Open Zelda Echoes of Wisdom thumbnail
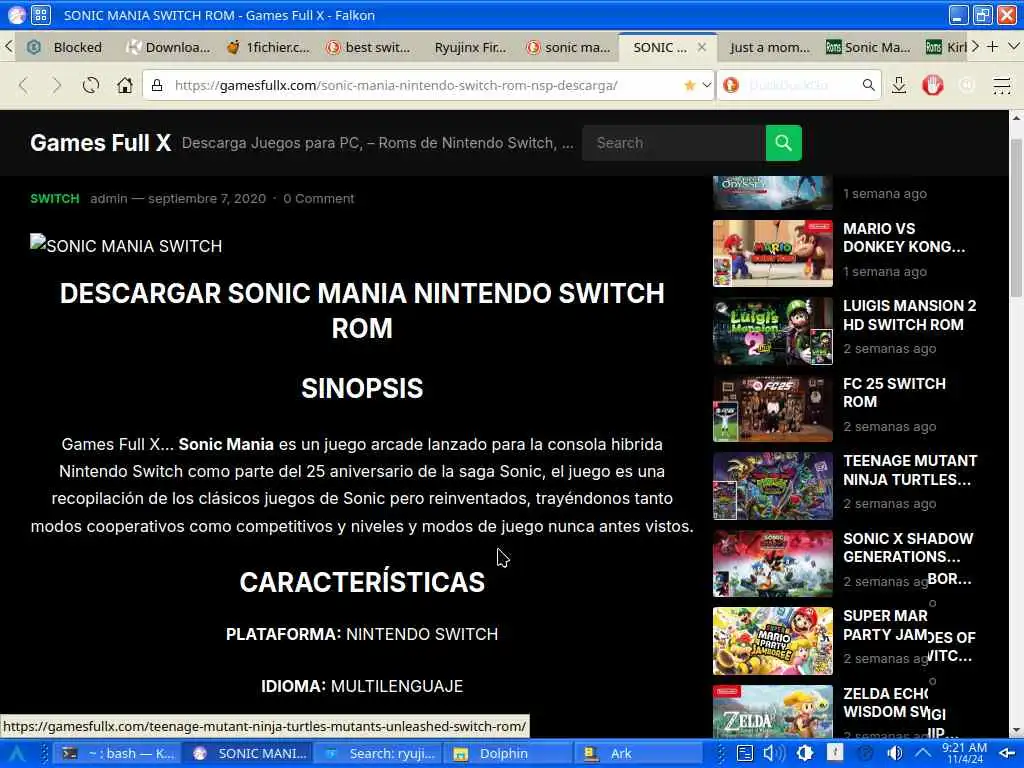 pos(773,712)
